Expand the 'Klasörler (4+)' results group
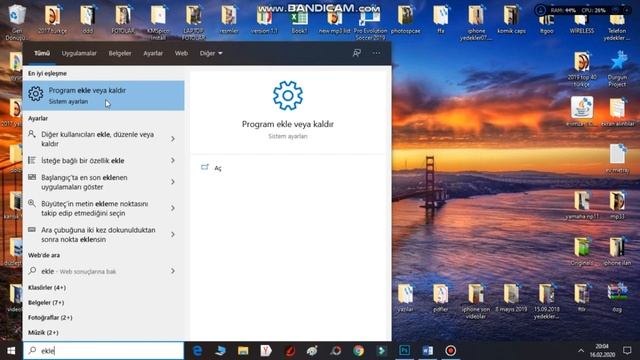 pyautogui.click(x=47, y=288)
